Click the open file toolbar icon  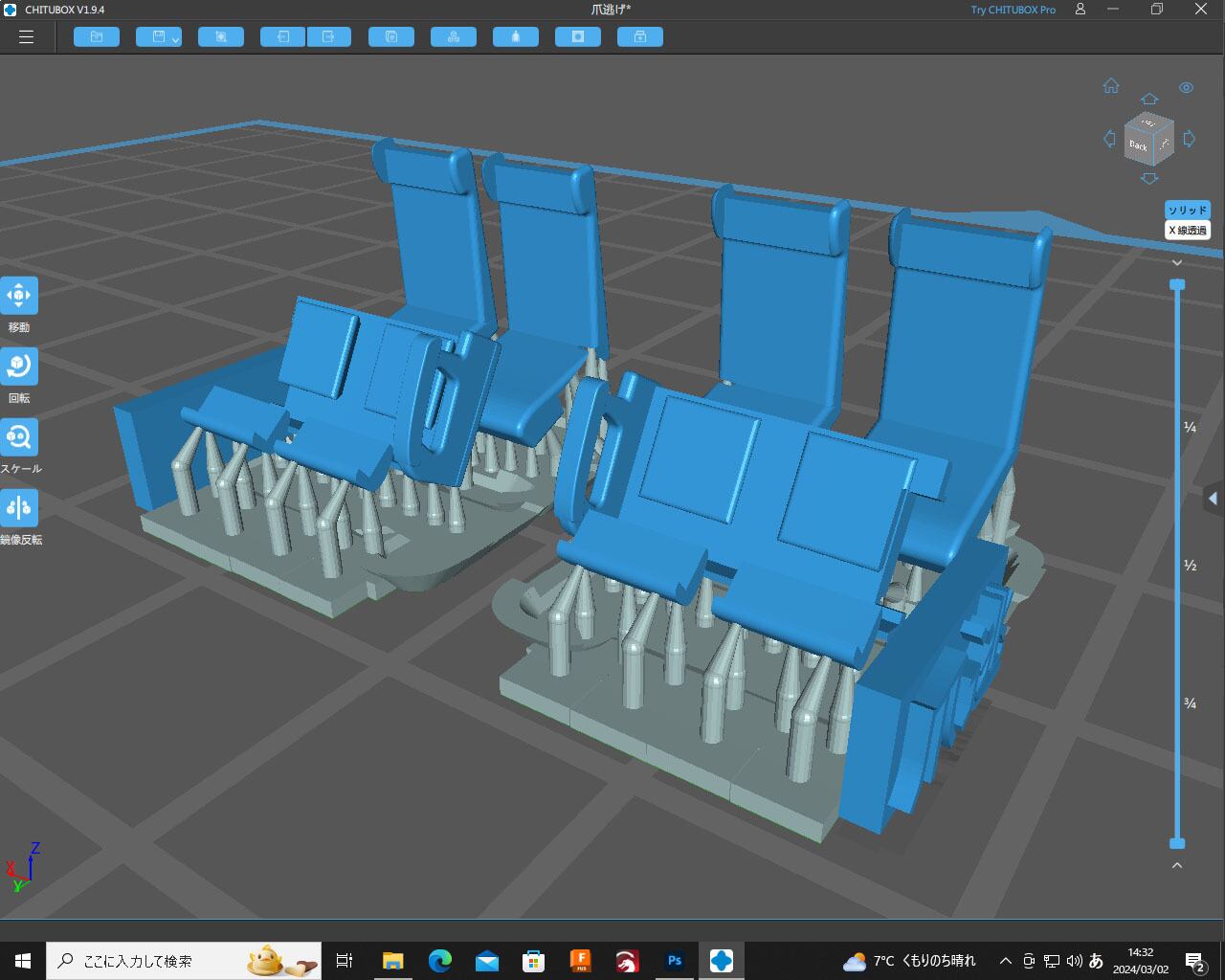97,37
